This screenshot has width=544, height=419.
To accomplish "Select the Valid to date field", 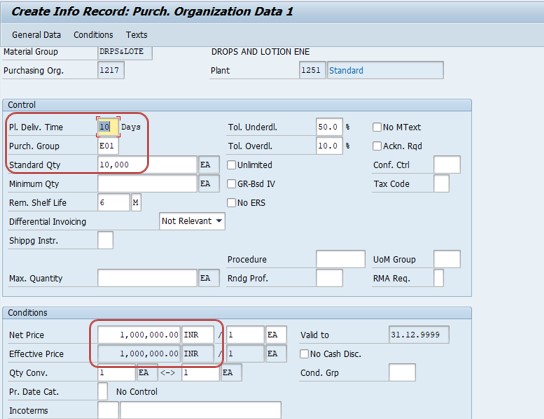I will point(419,335).
